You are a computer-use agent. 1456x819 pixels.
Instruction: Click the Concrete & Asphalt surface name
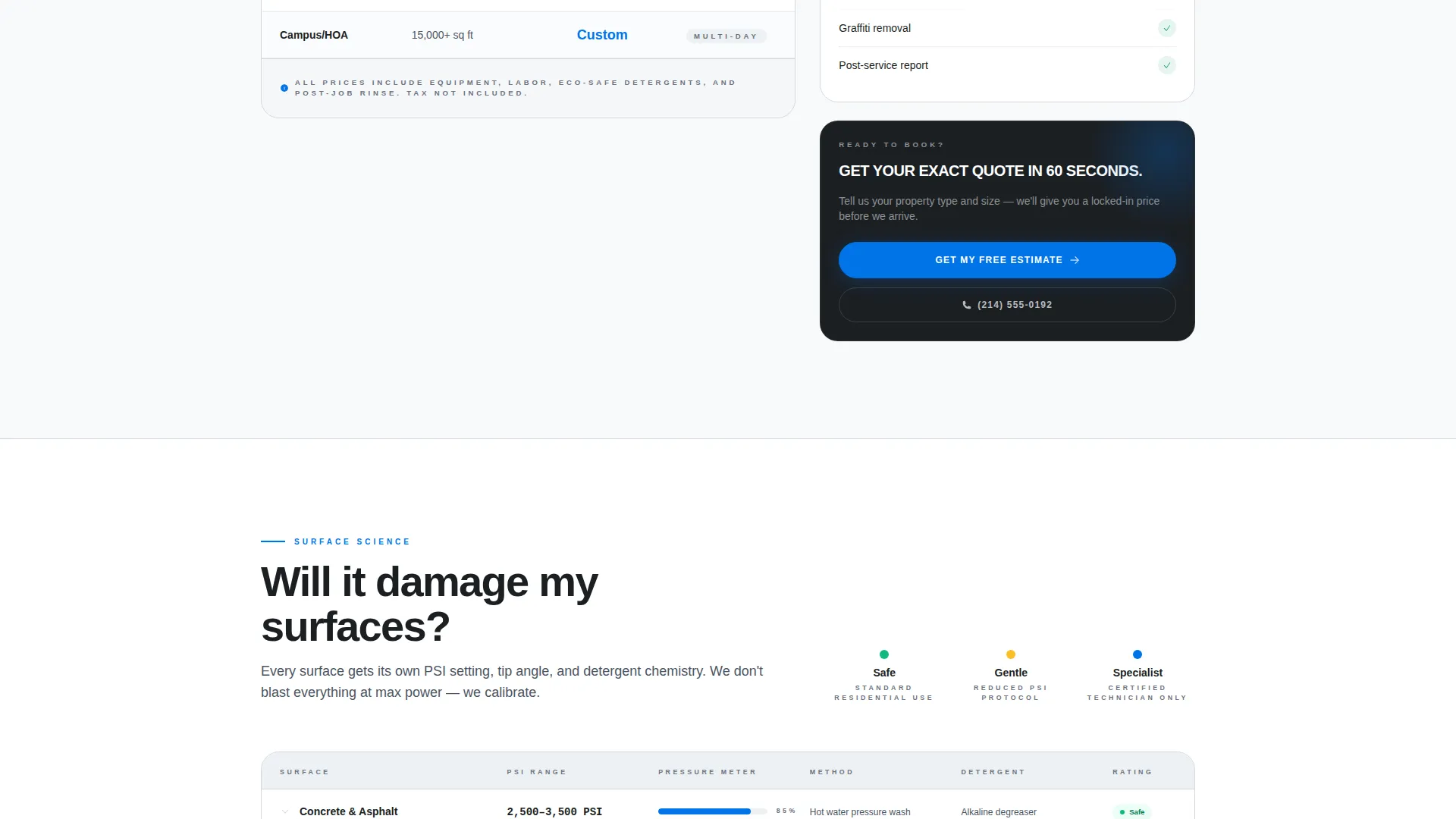click(348, 811)
